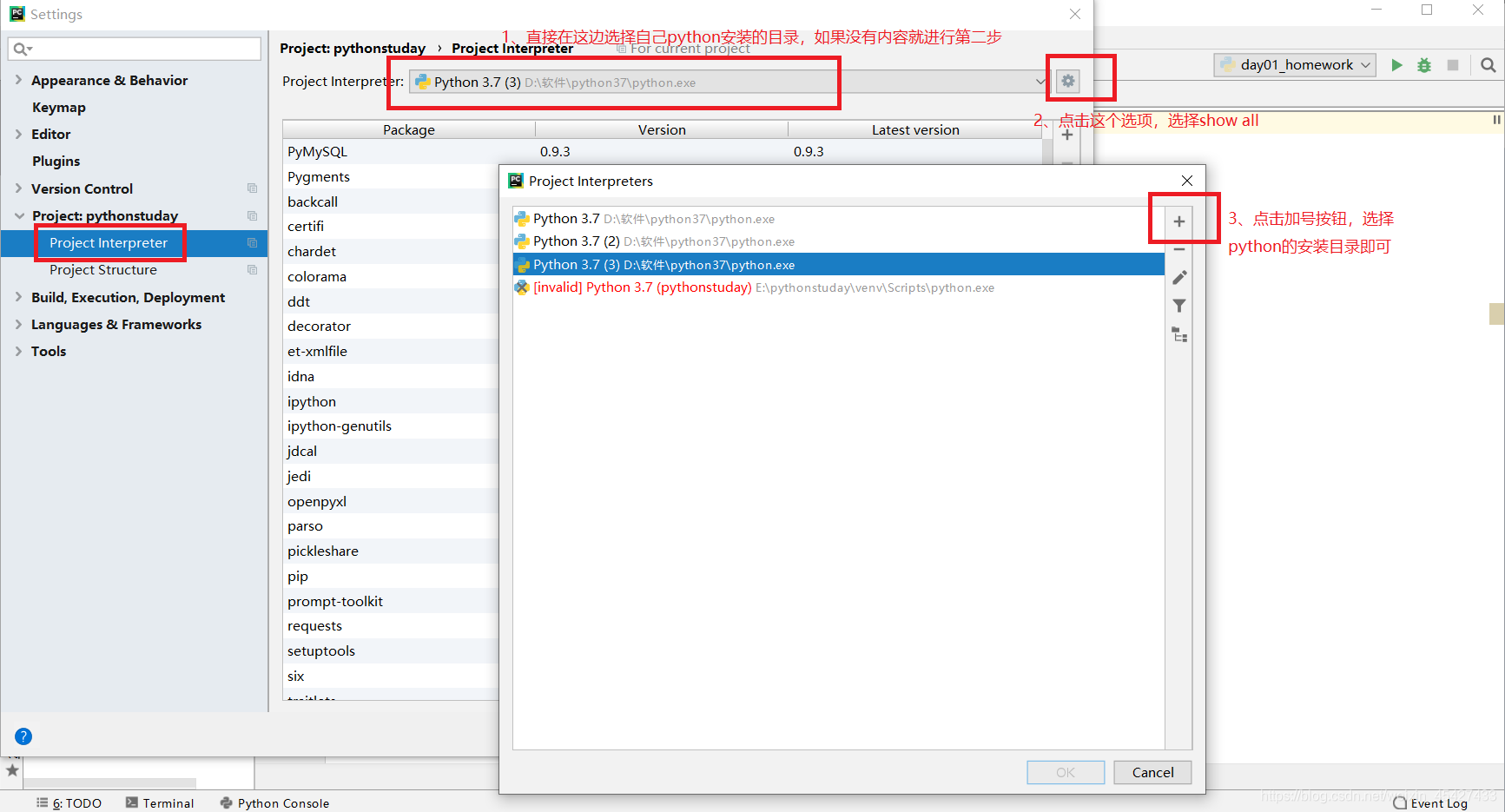Open the interpreter settings gear button
Image resolution: width=1505 pixels, height=812 pixels.
point(1068,81)
